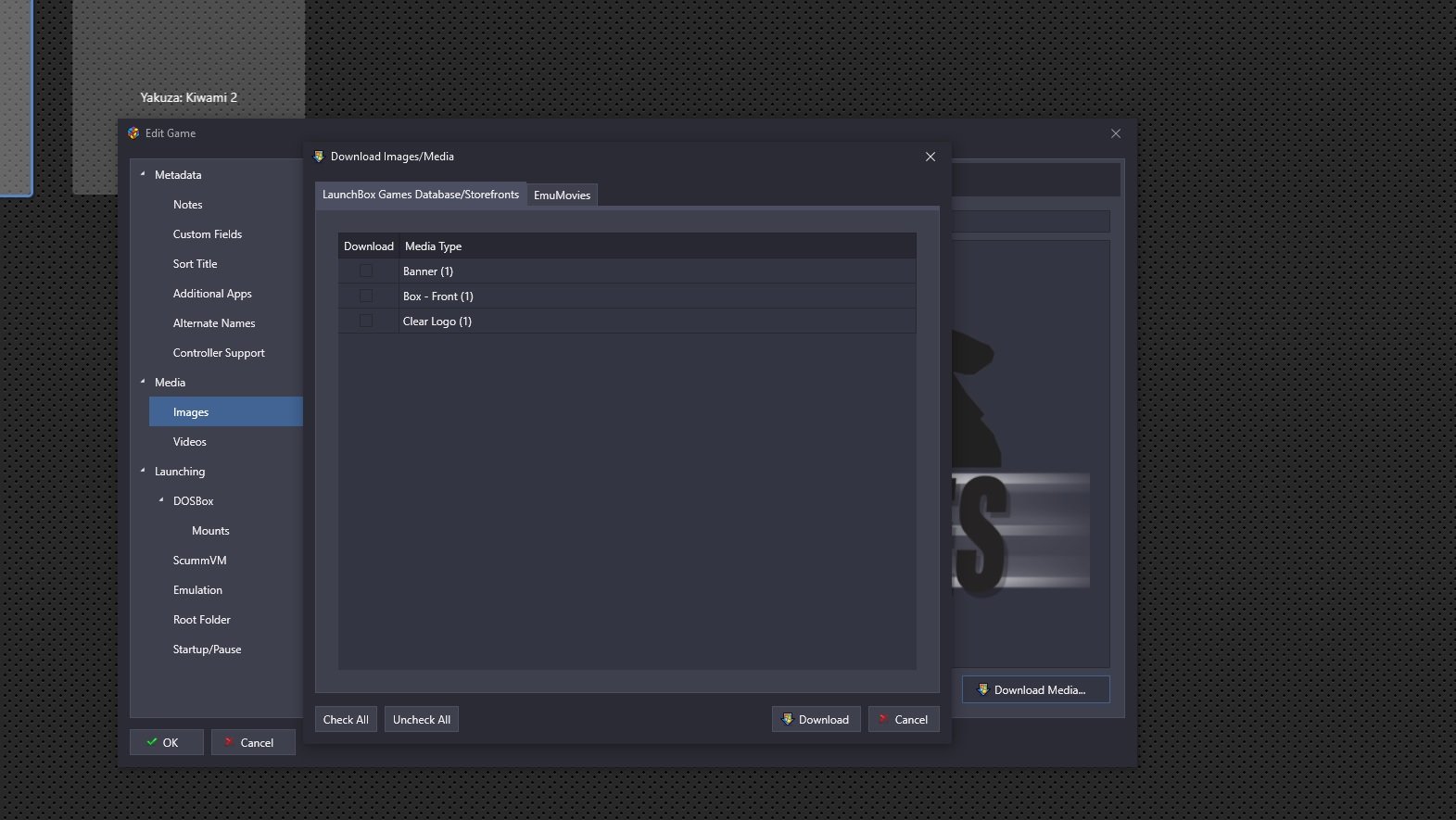Select Root Folder in sidebar
The image size is (1456, 820).
pyautogui.click(x=201, y=620)
